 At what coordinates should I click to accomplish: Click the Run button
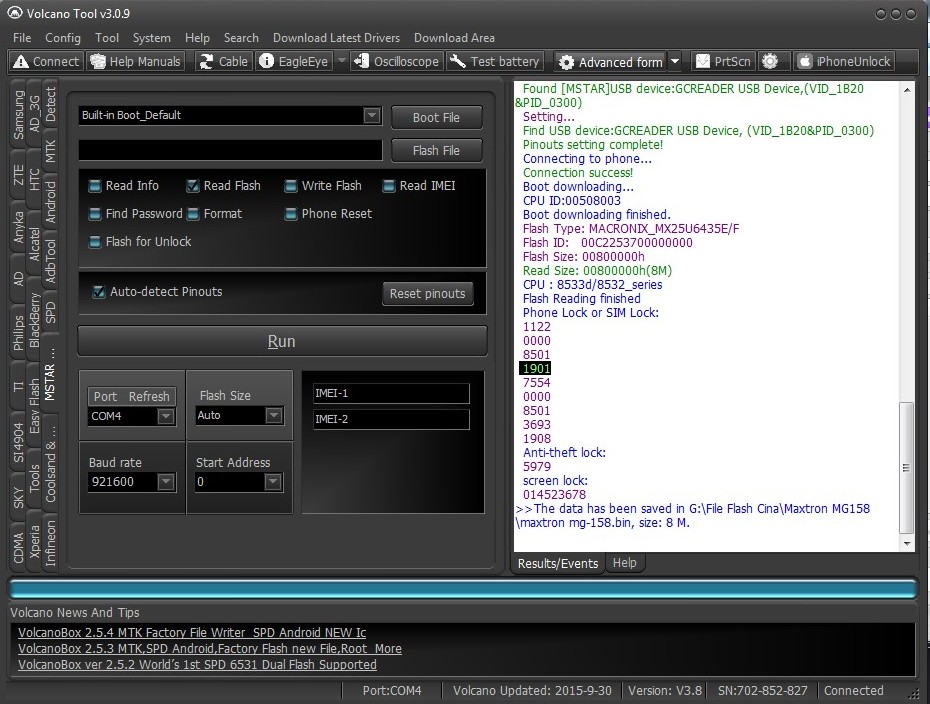282,341
